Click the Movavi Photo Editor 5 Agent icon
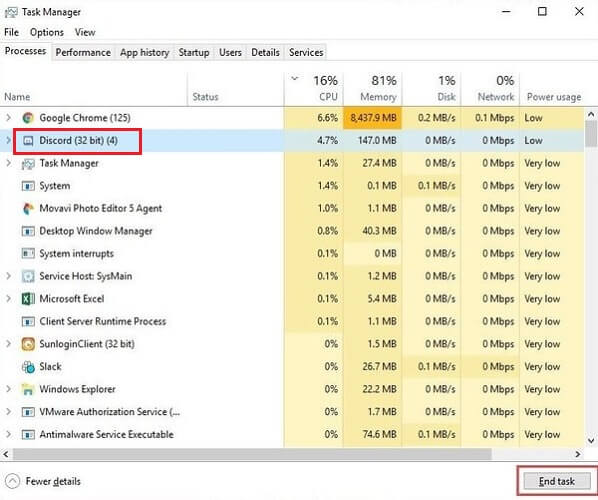Screen dimensions: 598x500 point(28,209)
